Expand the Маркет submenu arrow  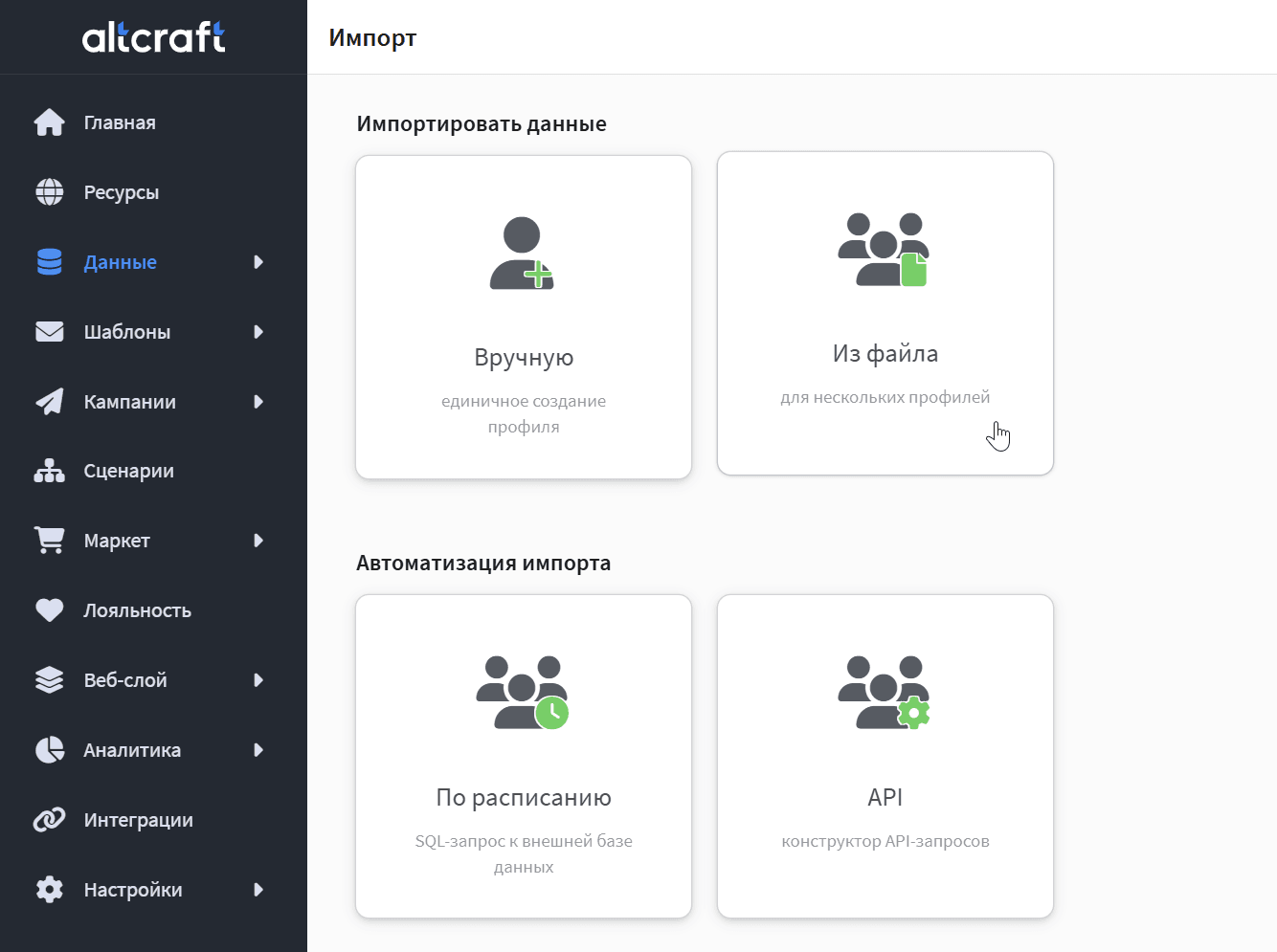point(258,541)
